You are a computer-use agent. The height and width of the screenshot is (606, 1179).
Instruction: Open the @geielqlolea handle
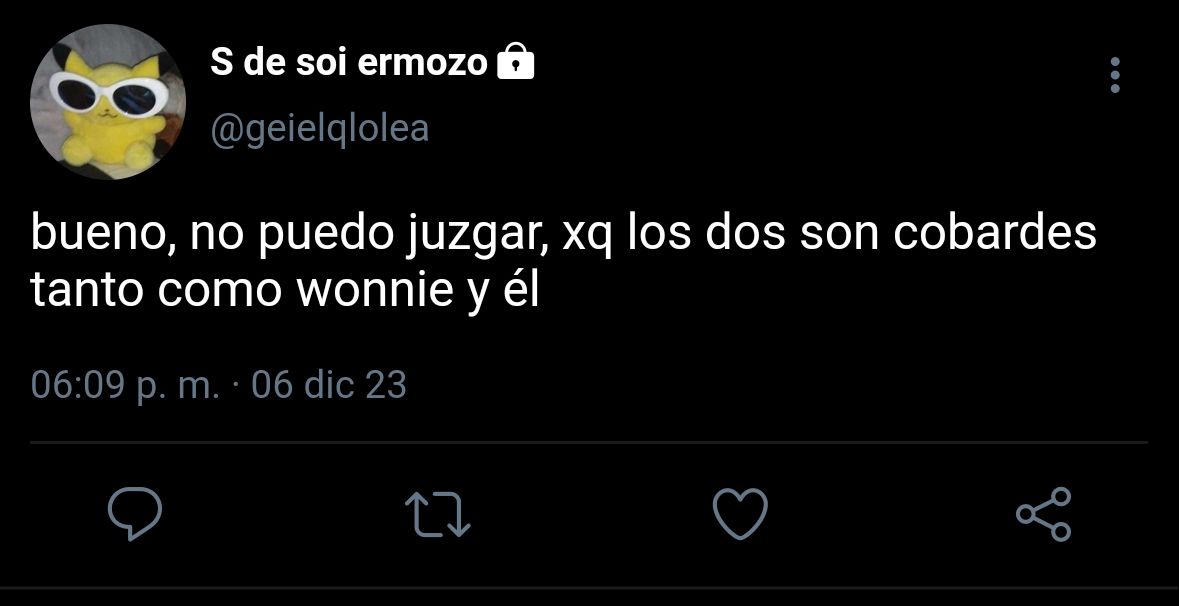tap(320, 129)
